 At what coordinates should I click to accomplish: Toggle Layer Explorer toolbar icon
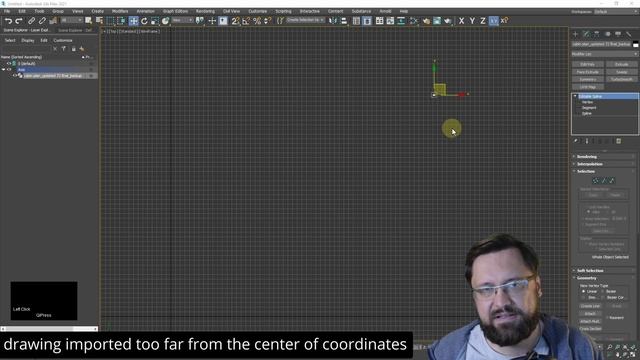tap(367, 20)
